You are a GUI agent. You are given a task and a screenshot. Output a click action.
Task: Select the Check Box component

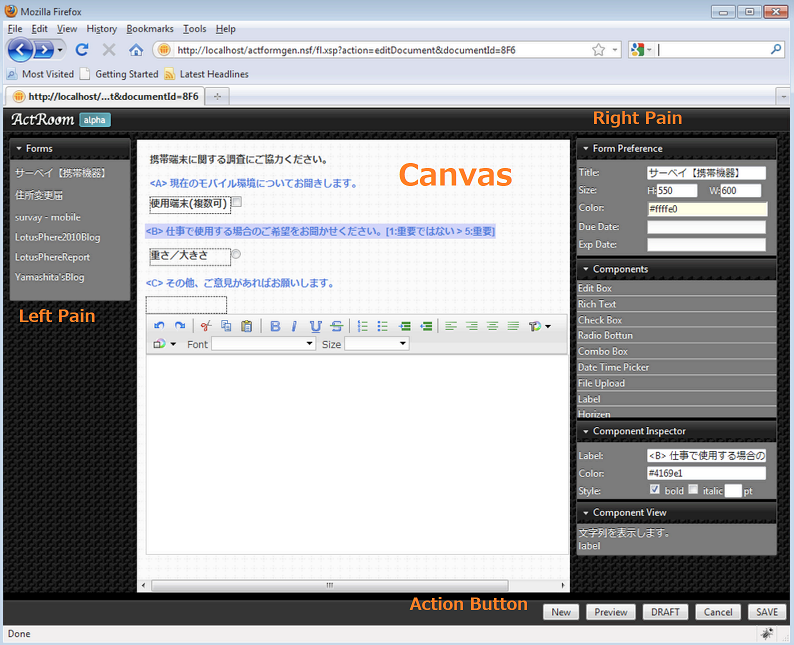tap(677, 320)
